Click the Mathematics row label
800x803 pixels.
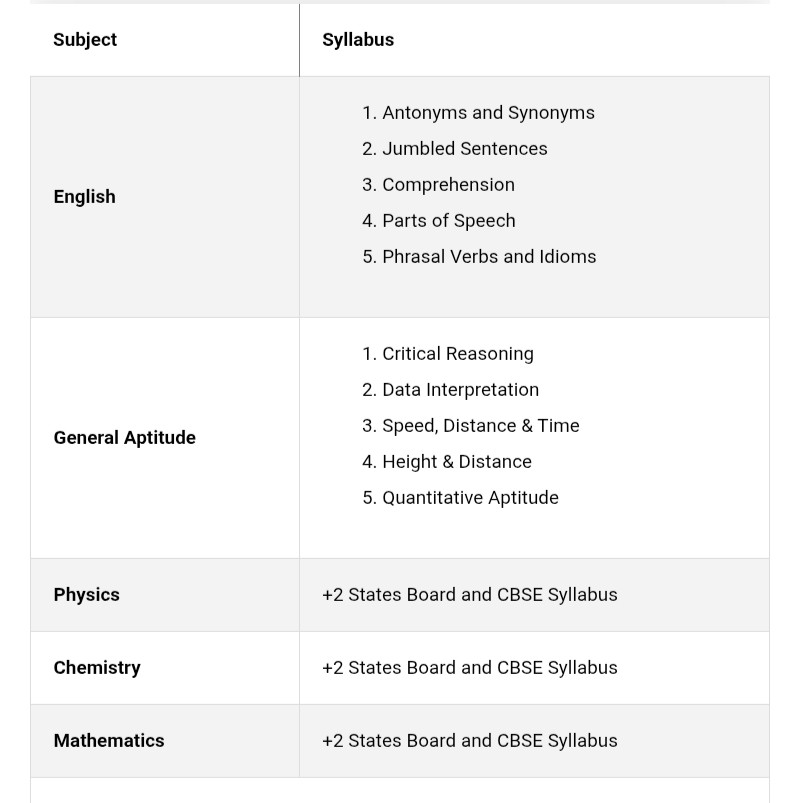pos(109,741)
